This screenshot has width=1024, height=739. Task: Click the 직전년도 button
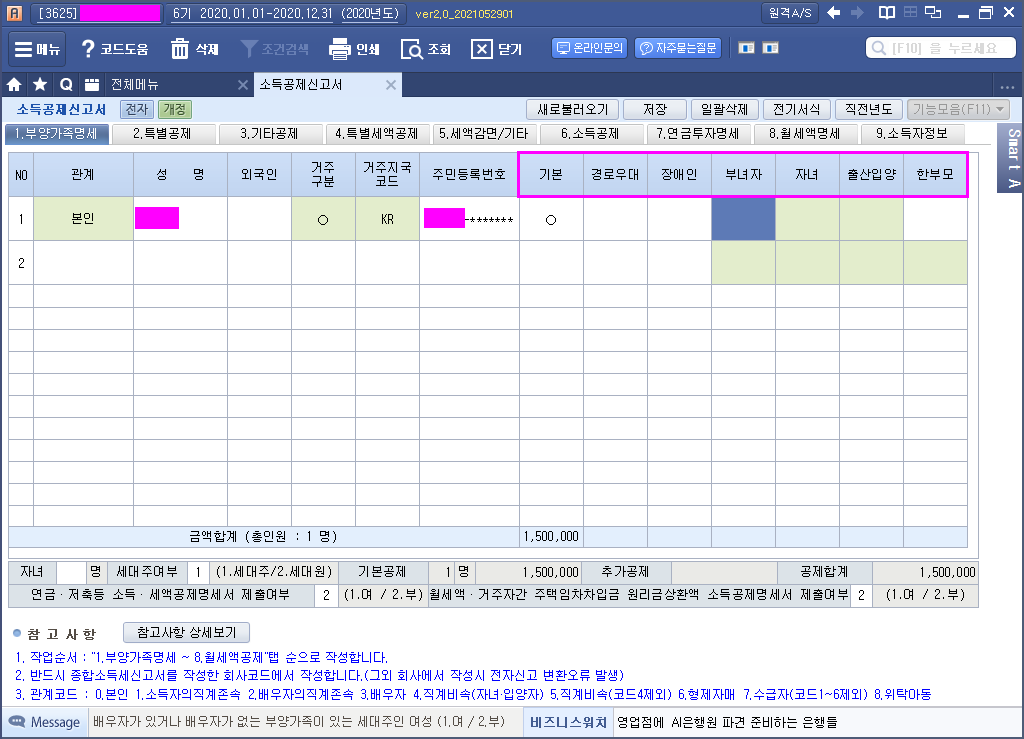click(x=868, y=110)
